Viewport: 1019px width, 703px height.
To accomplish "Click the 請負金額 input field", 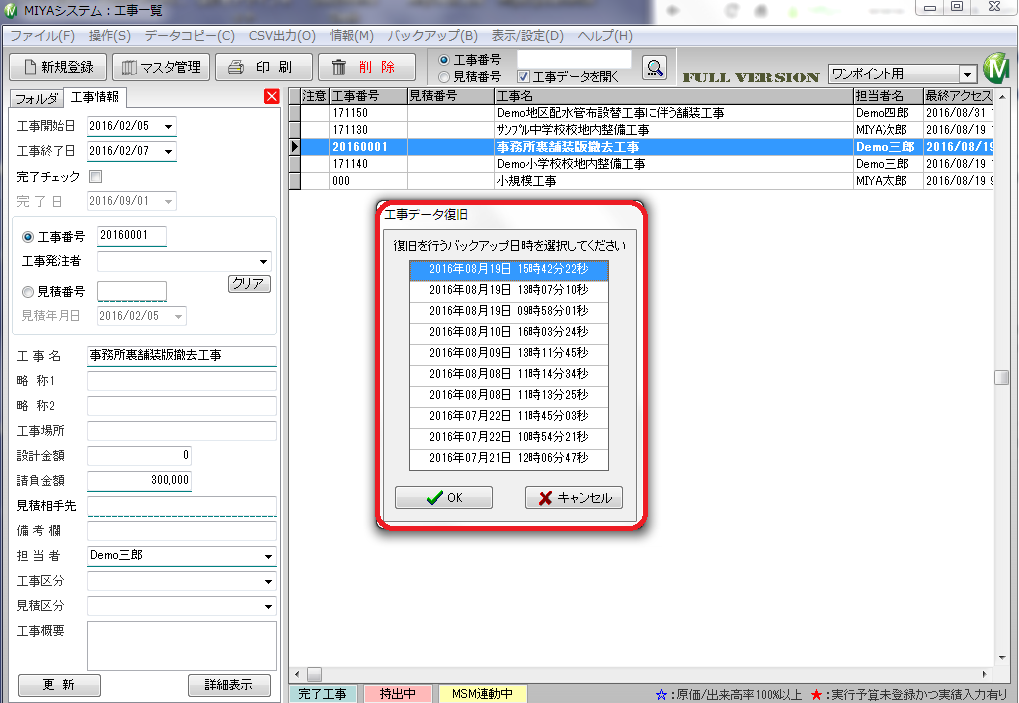I will (x=139, y=481).
